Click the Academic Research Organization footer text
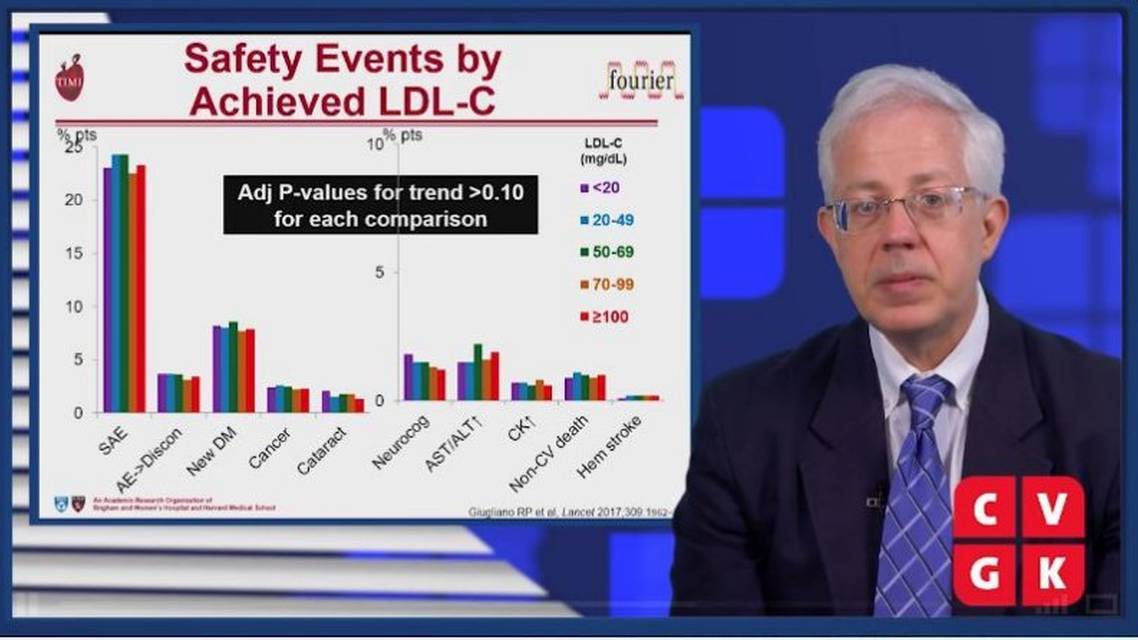This screenshot has width=1138, height=640. [x=182, y=504]
